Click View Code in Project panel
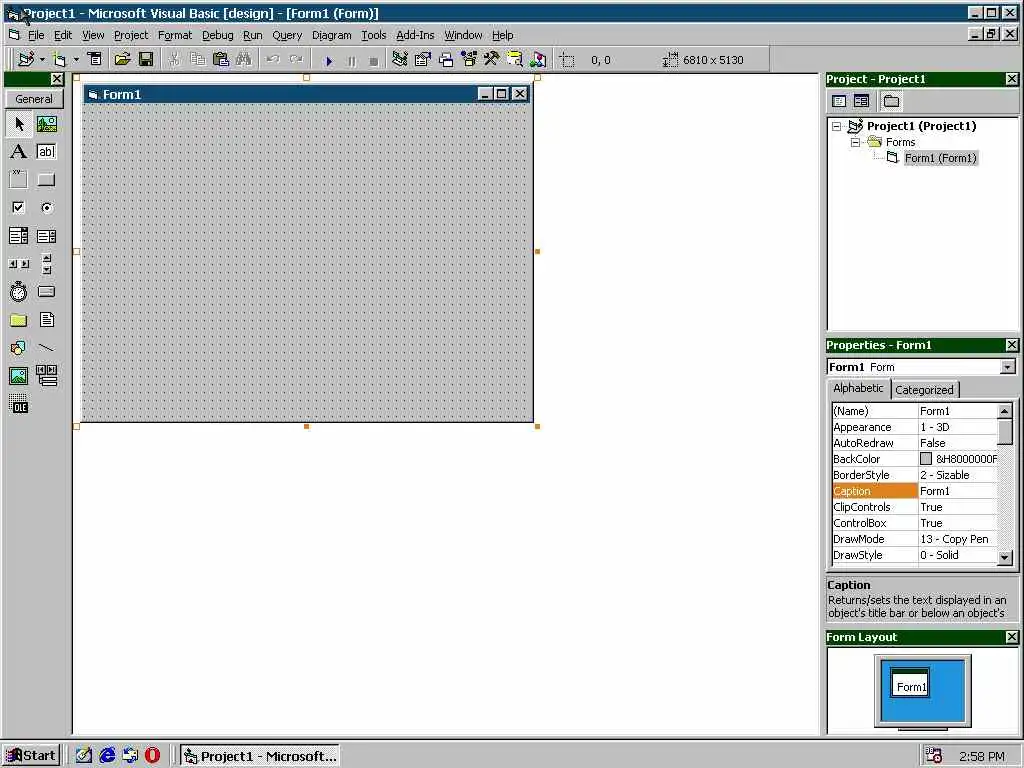 839,101
